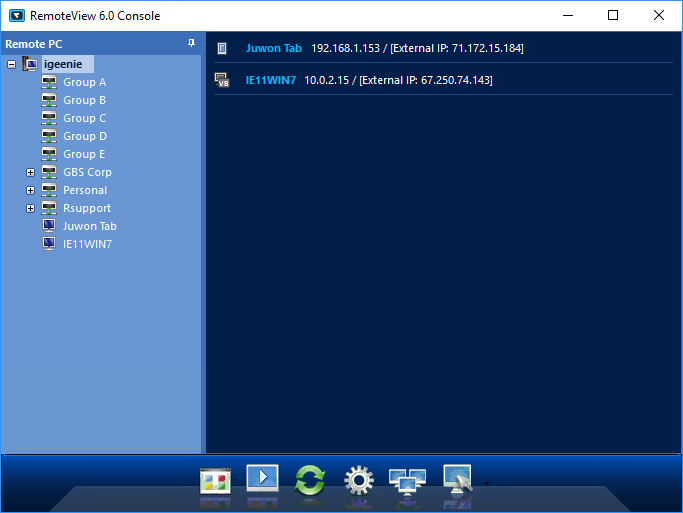Screen dimensions: 683x513
Task: Click the 192.168.1.153 address text
Action: click(345, 48)
